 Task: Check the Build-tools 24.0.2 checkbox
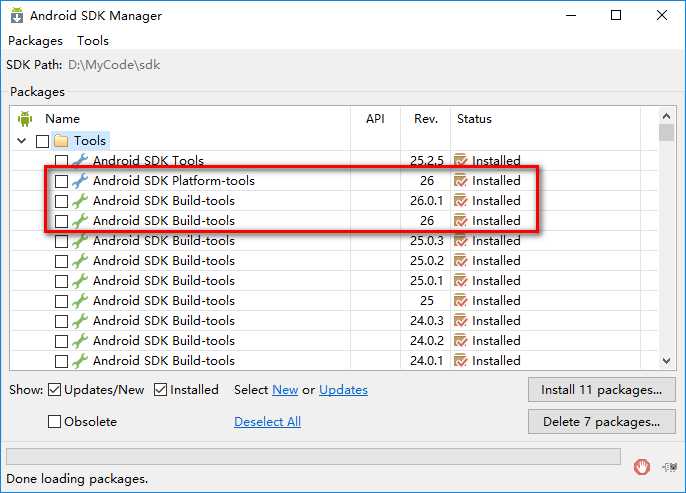click(x=61, y=341)
